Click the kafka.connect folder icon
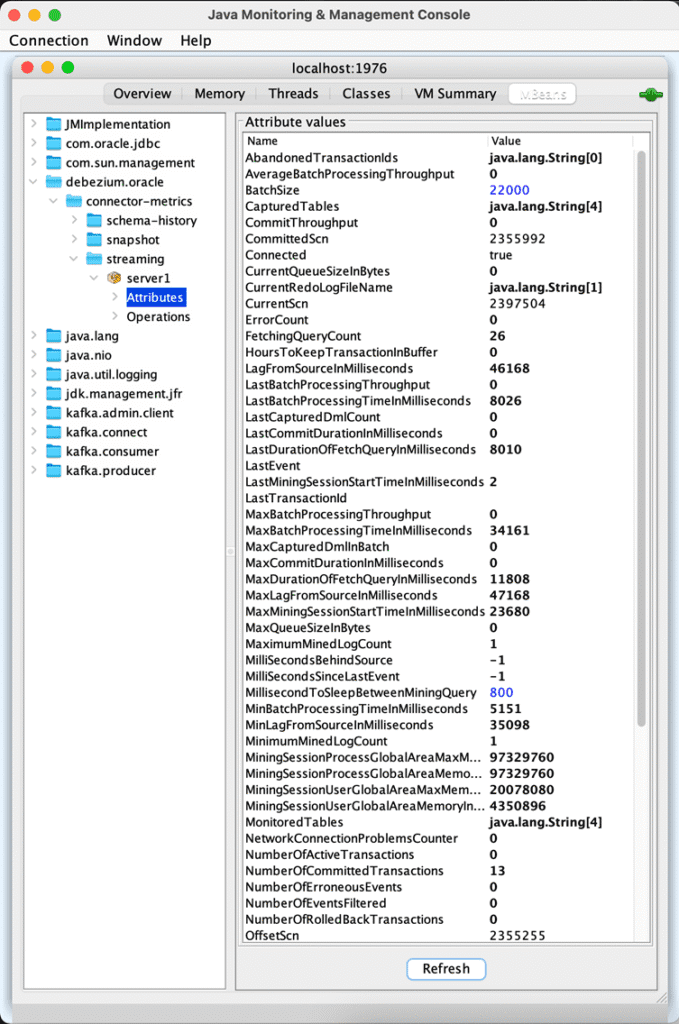The width and height of the screenshot is (679, 1024). pos(54,432)
